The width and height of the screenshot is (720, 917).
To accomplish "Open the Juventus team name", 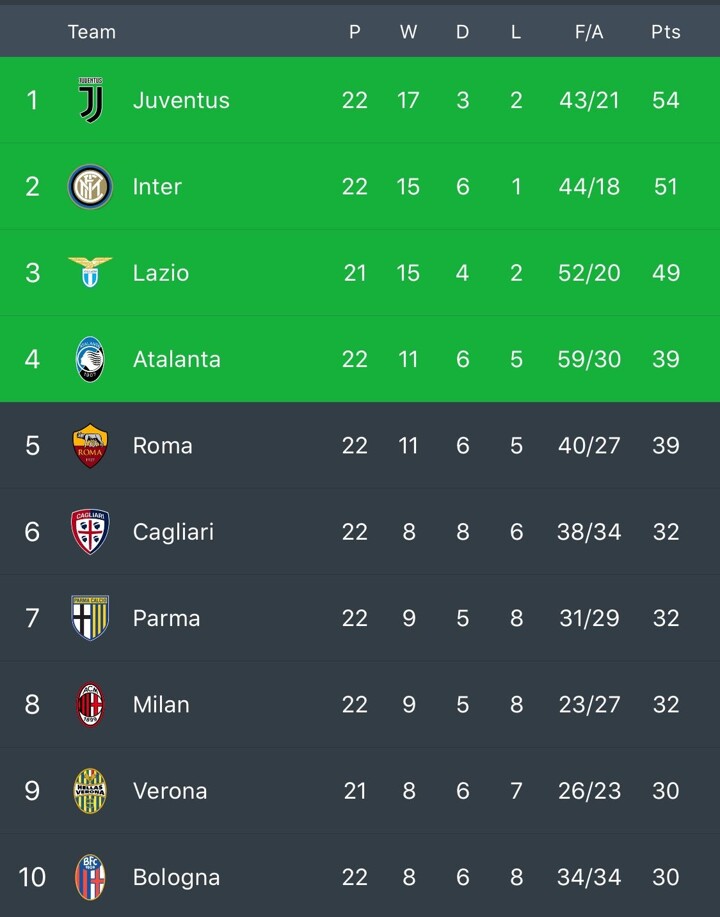I will point(181,100).
